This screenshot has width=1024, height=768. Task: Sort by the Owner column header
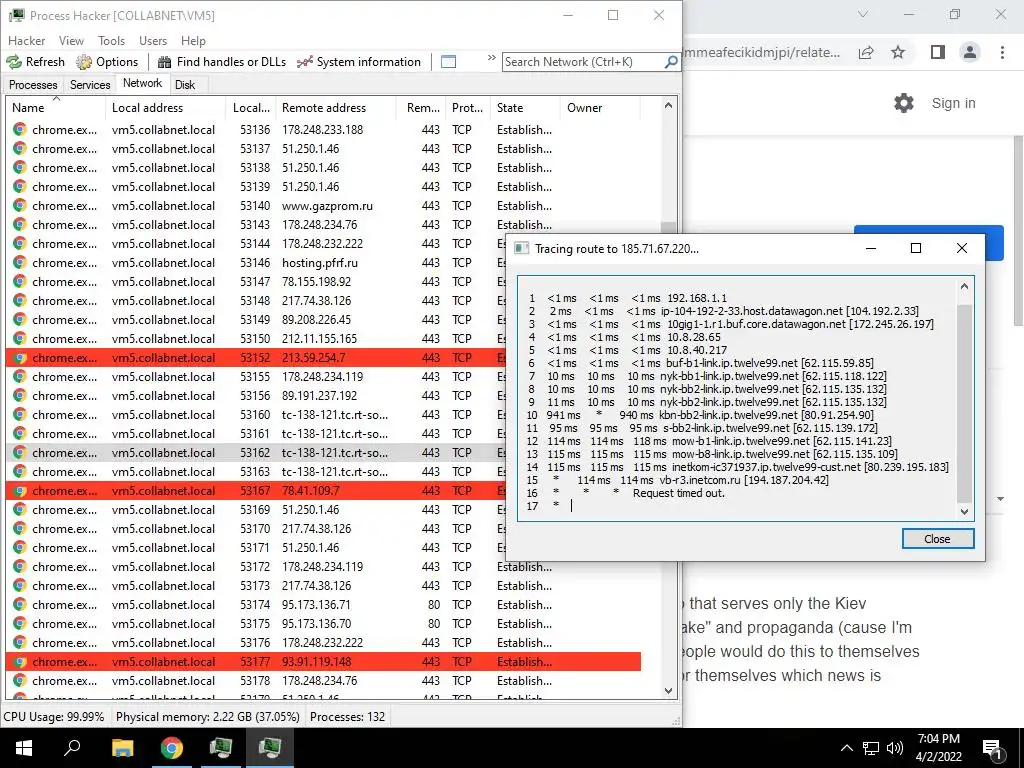tap(600, 108)
